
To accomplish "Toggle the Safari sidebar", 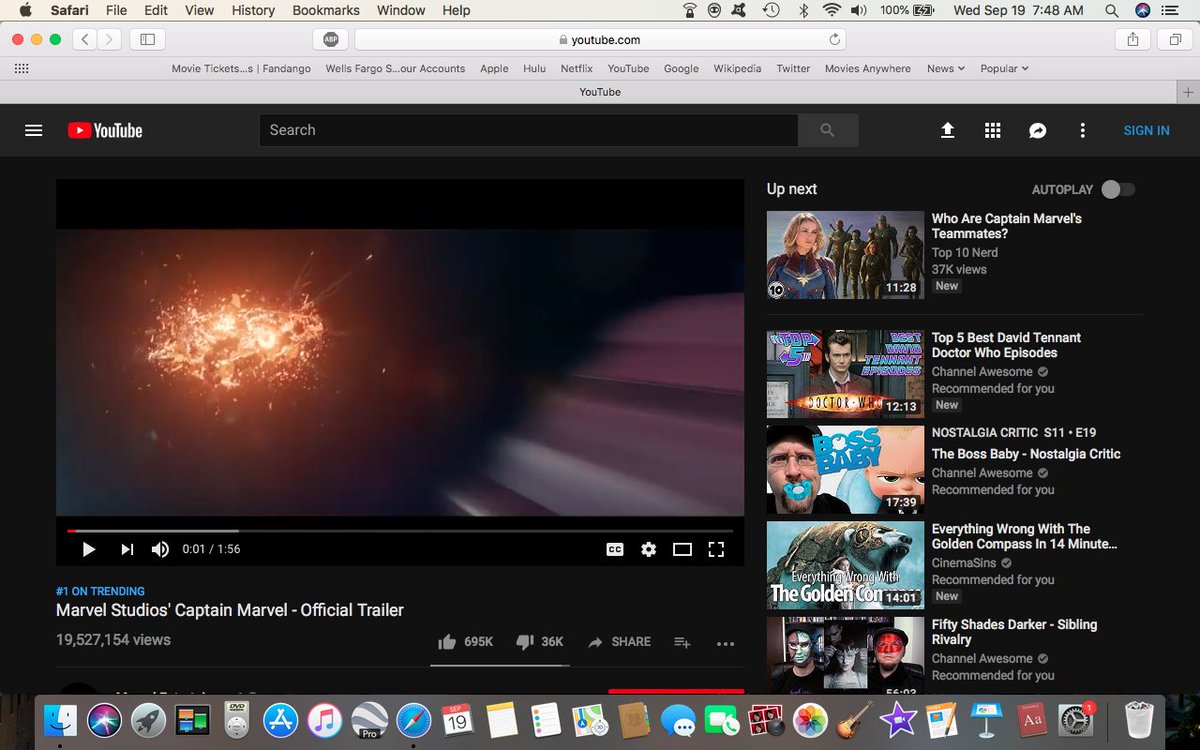I will 147,39.
